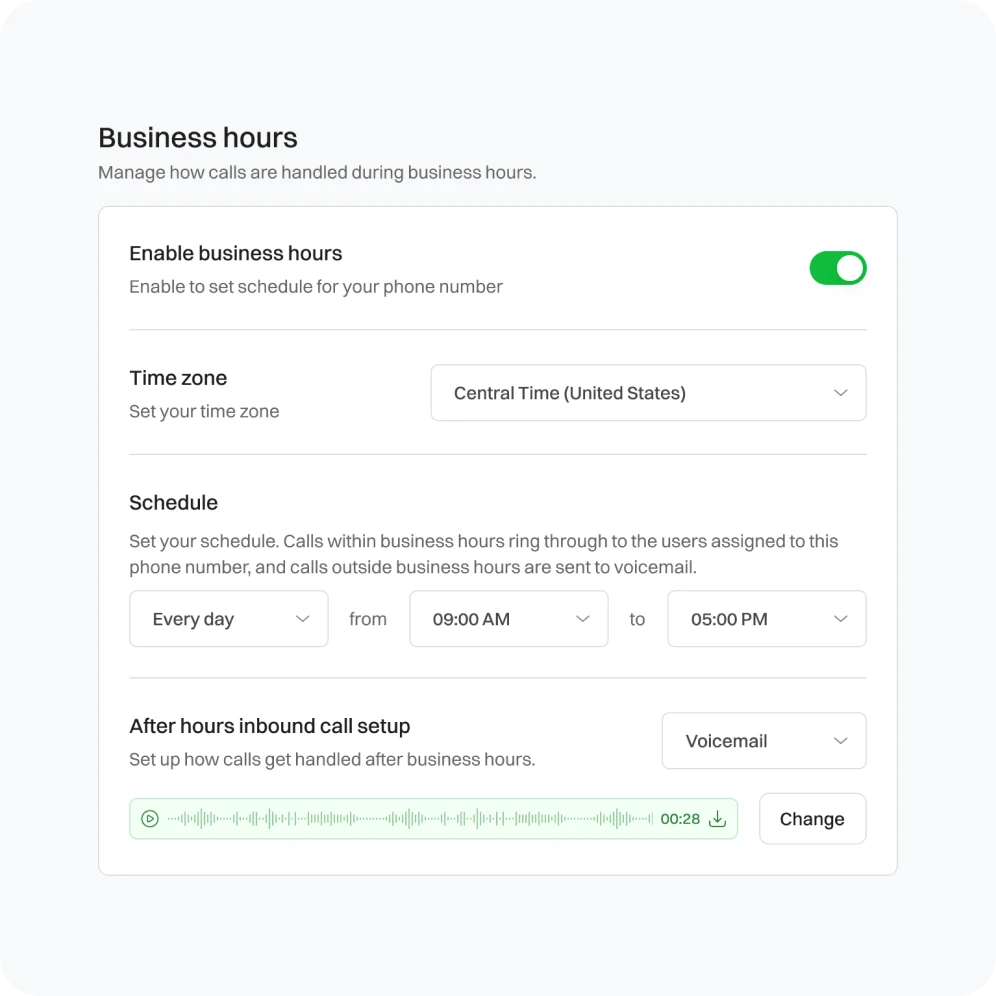The height and width of the screenshot is (996, 996).
Task: Click the time zone dropdown chevron arrow
Action: (840, 393)
